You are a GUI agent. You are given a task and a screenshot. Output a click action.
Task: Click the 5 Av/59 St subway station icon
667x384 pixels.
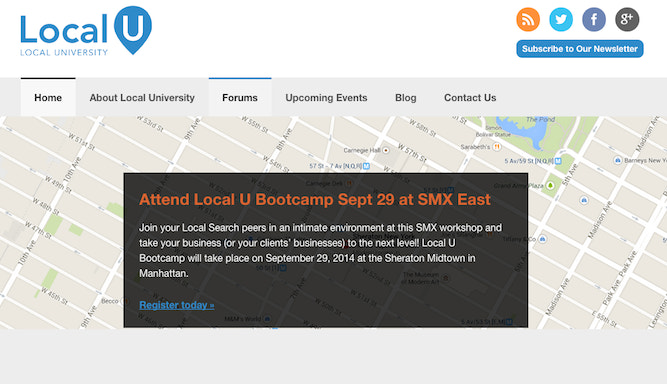558,161
